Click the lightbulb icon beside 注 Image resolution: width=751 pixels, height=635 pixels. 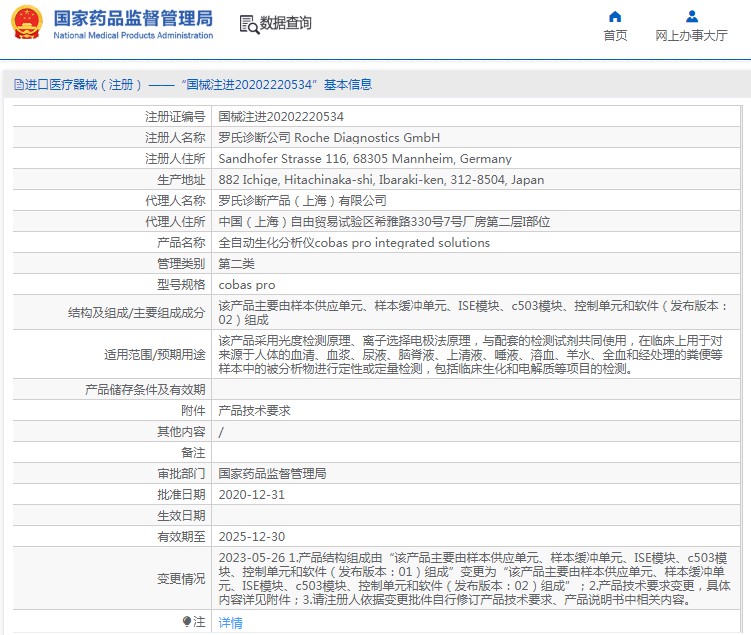pos(187,622)
